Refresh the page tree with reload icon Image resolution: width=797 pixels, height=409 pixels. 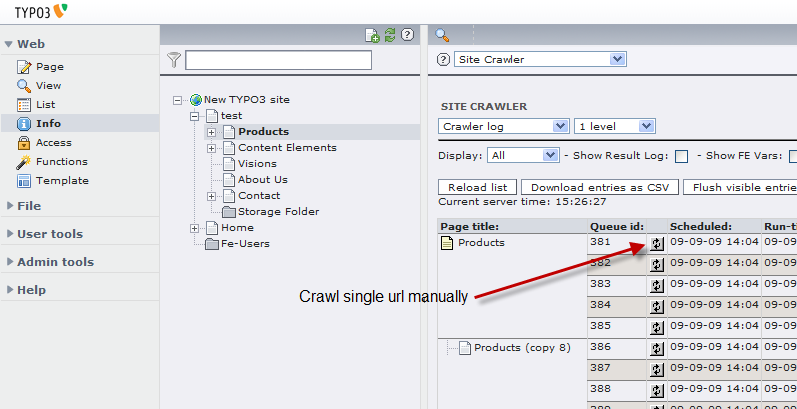389,35
